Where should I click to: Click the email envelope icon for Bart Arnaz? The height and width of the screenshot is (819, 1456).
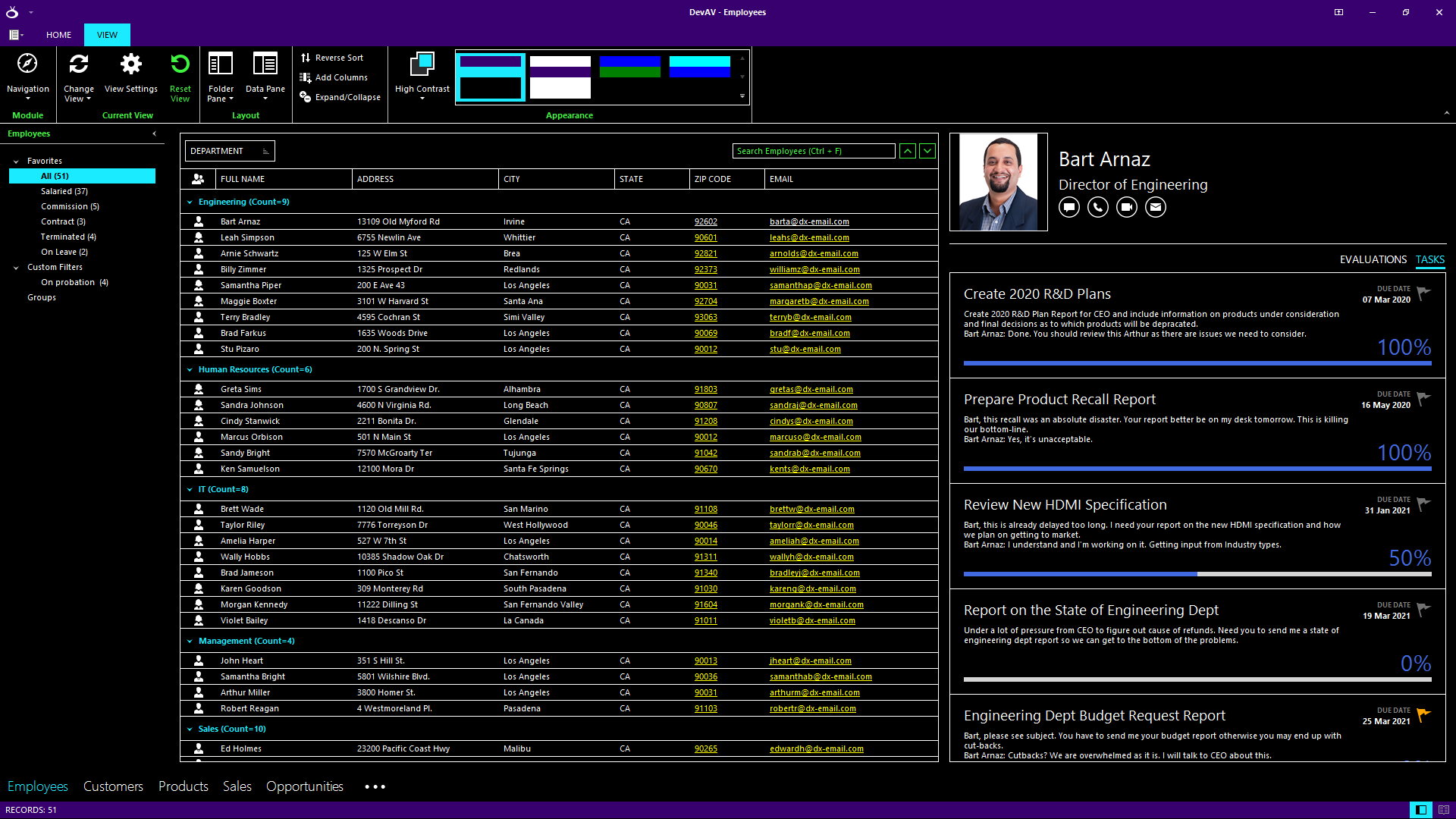pyautogui.click(x=1156, y=207)
